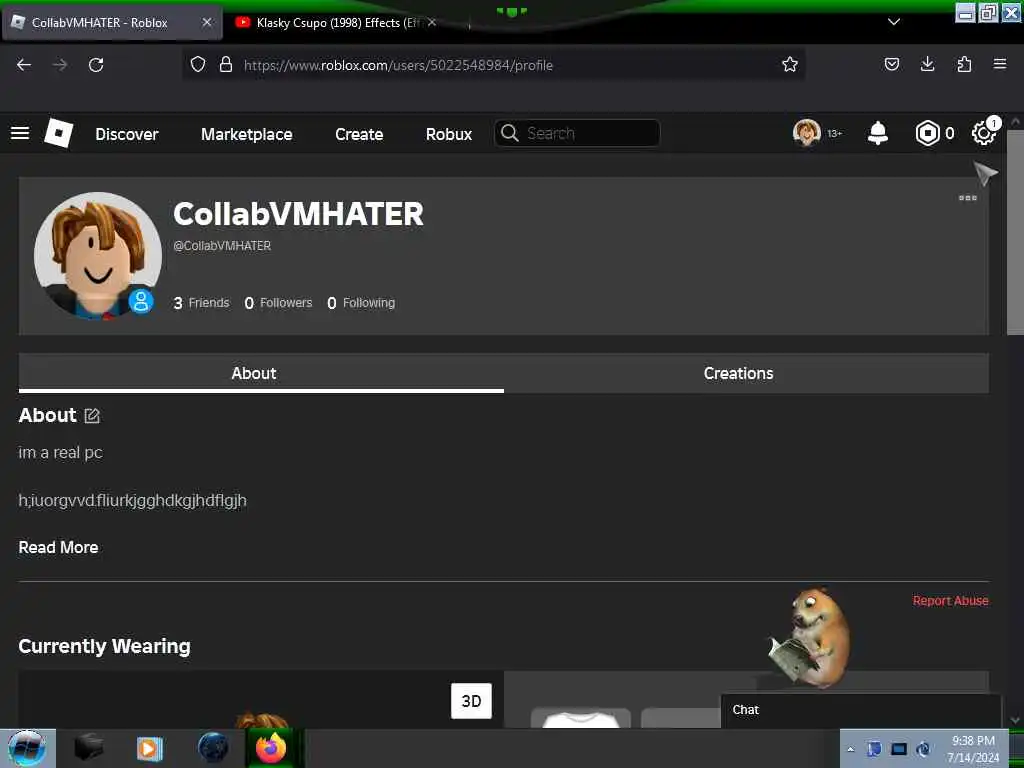Open the Marketplace menu item
1024x768 pixels.
click(247, 134)
